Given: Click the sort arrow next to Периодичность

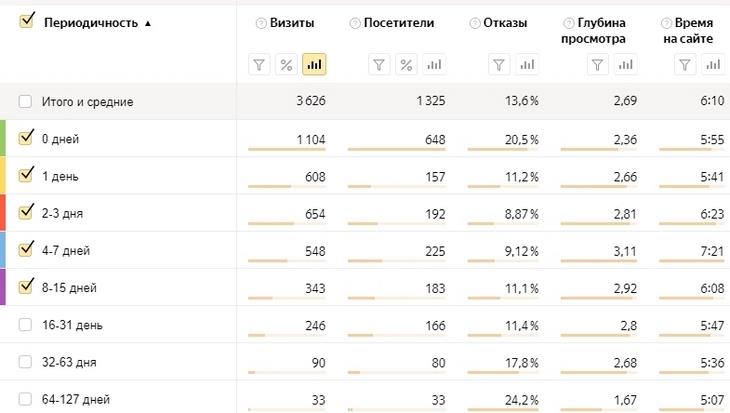Looking at the screenshot, I should [149, 23].
